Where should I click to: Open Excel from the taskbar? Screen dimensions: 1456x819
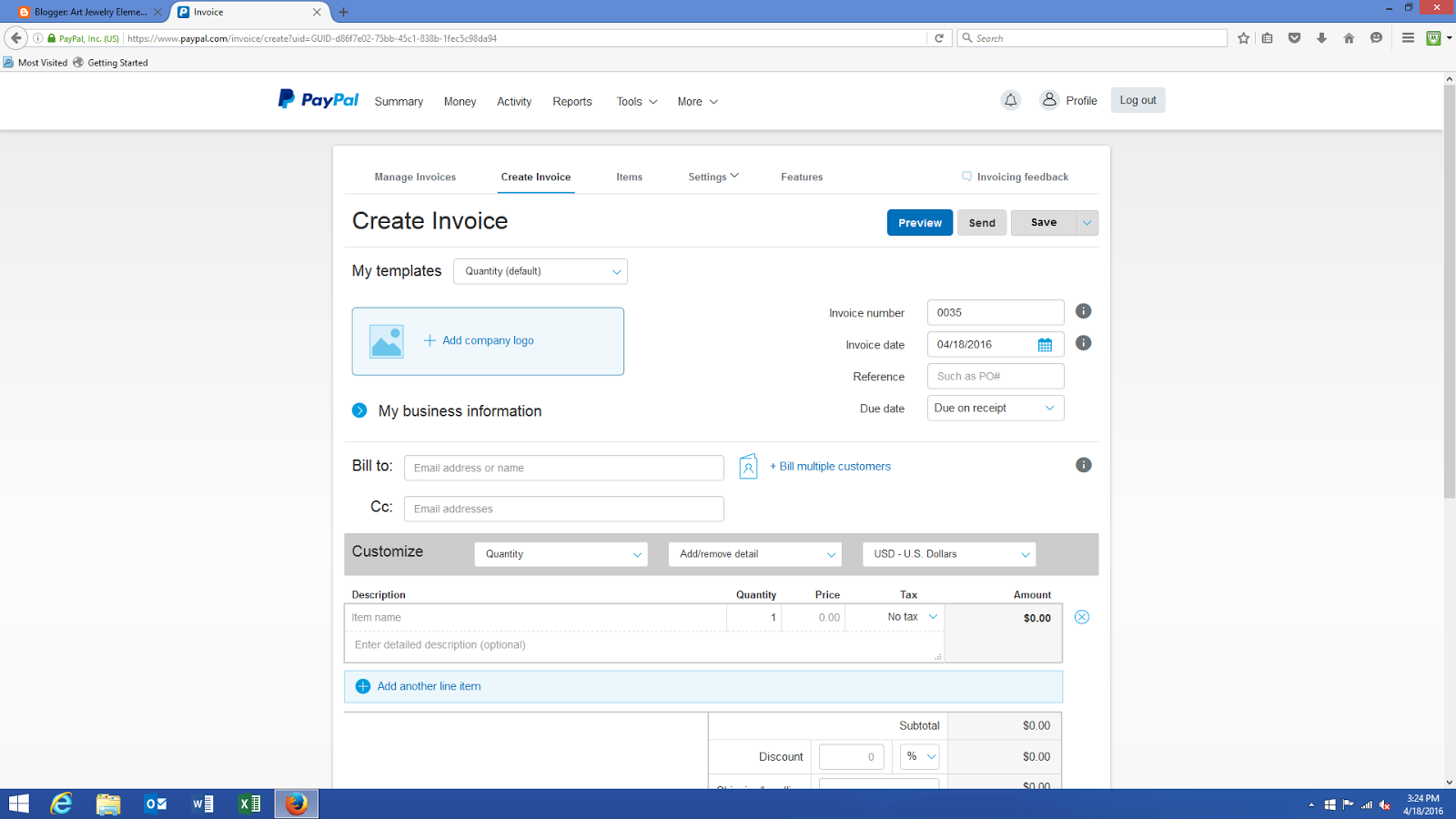point(249,804)
